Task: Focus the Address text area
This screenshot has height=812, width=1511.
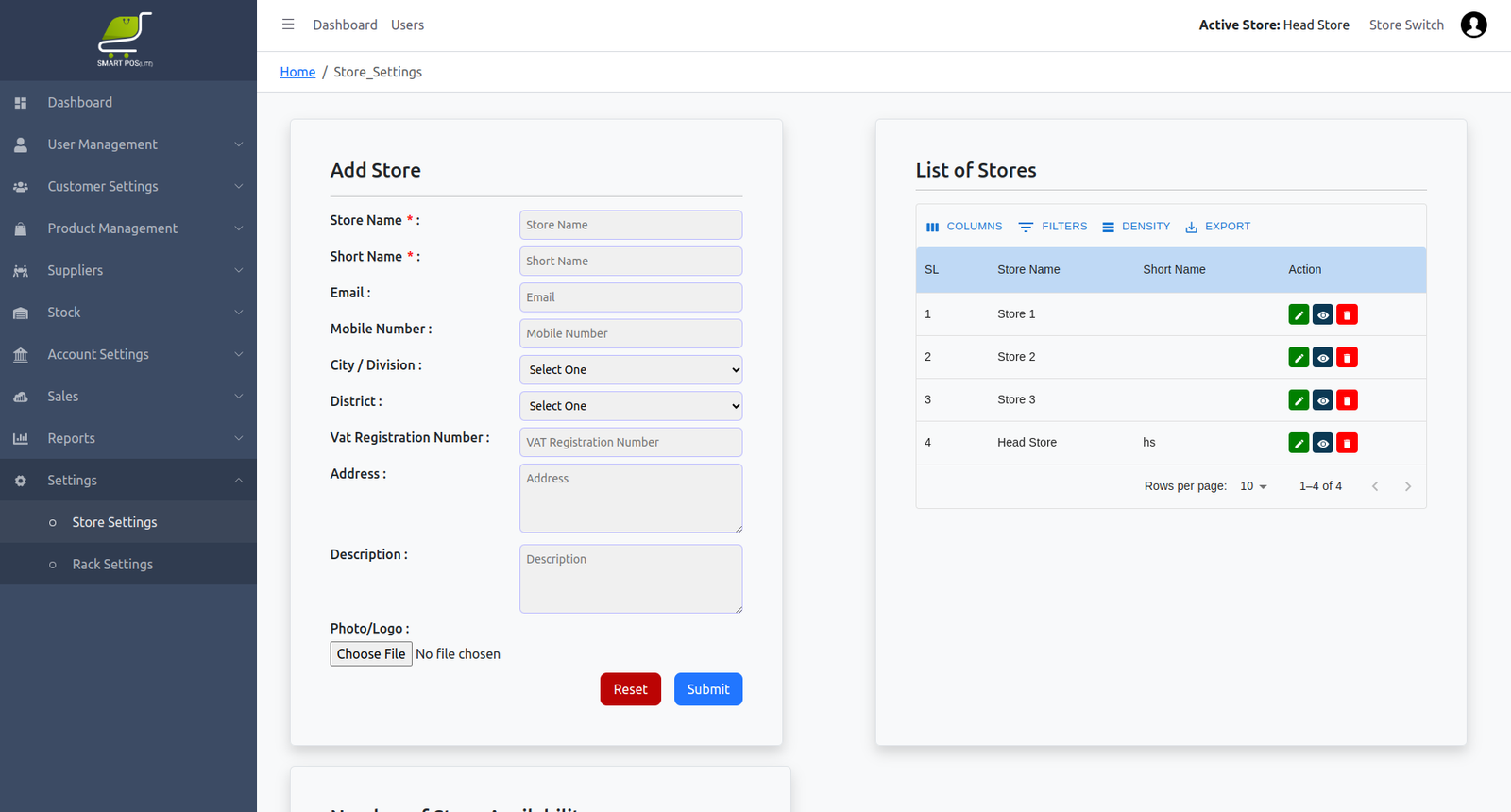Action: click(631, 499)
